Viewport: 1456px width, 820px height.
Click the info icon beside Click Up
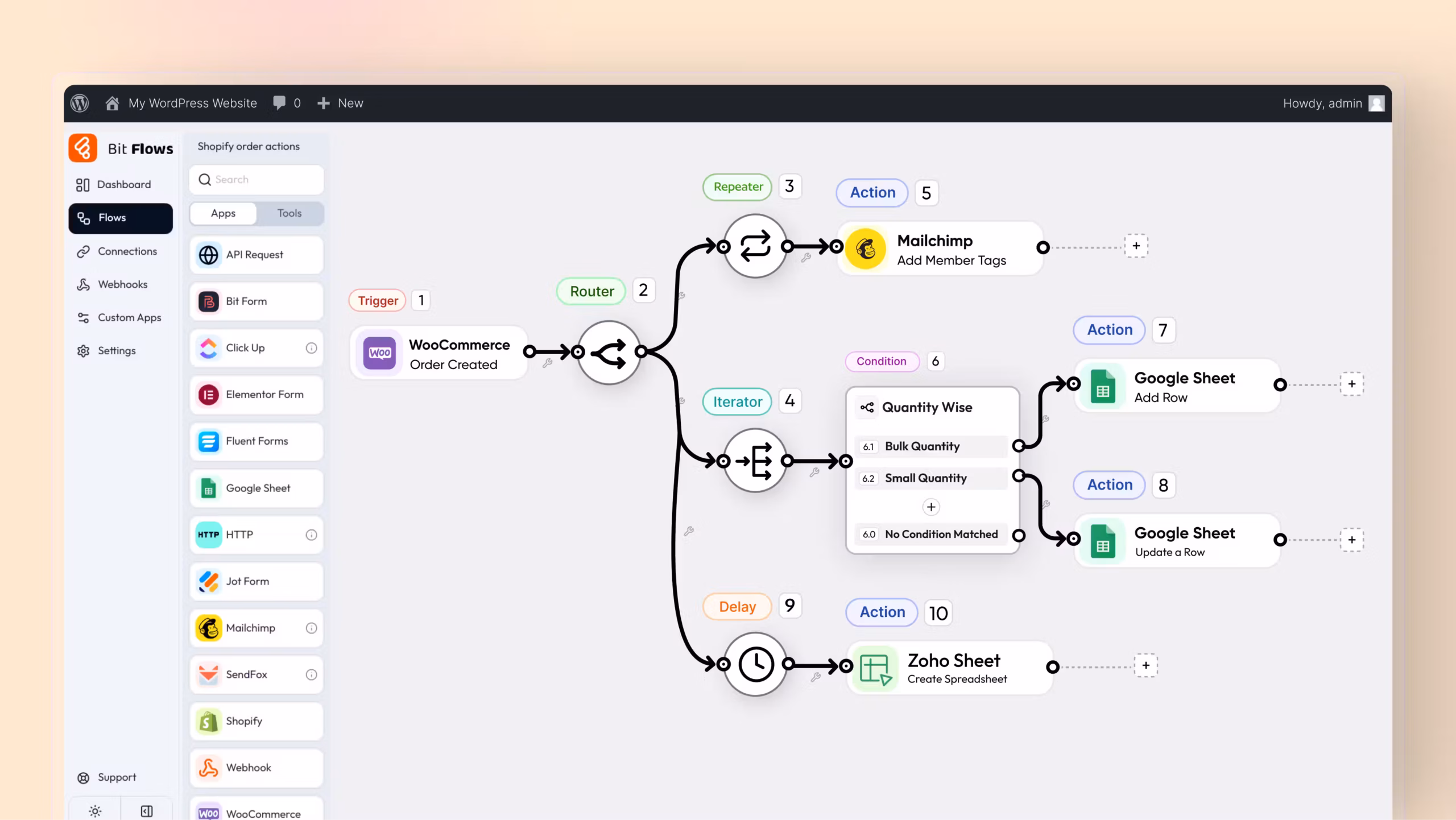pos(311,348)
